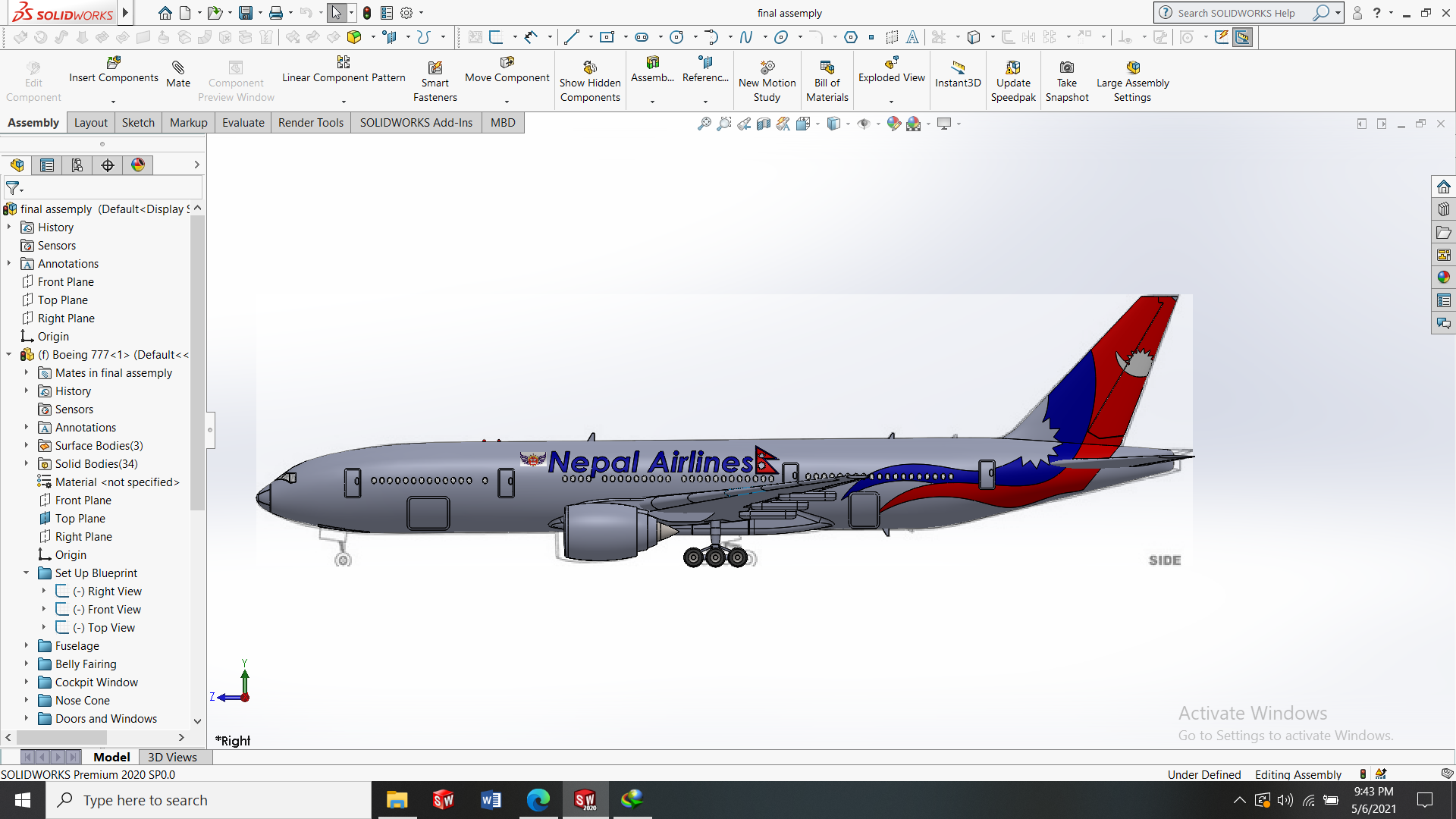Open the PropertyManager tab icon
The width and height of the screenshot is (1456, 819).
47,165
